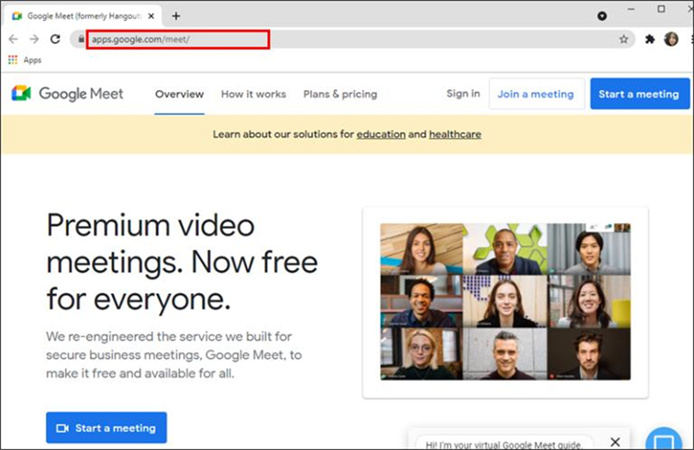Screen dimensions: 694x450
Task: Open the Chrome profile avatar
Action: click(x=670, y=39)
